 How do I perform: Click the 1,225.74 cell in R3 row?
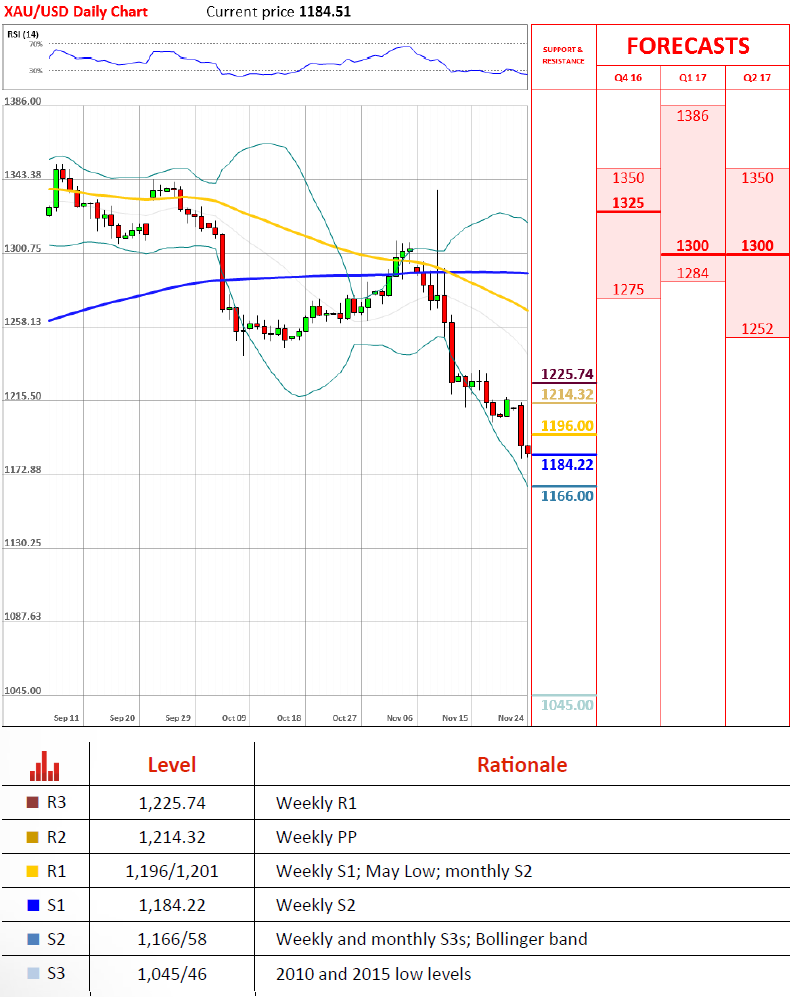(x=172, y=803)
